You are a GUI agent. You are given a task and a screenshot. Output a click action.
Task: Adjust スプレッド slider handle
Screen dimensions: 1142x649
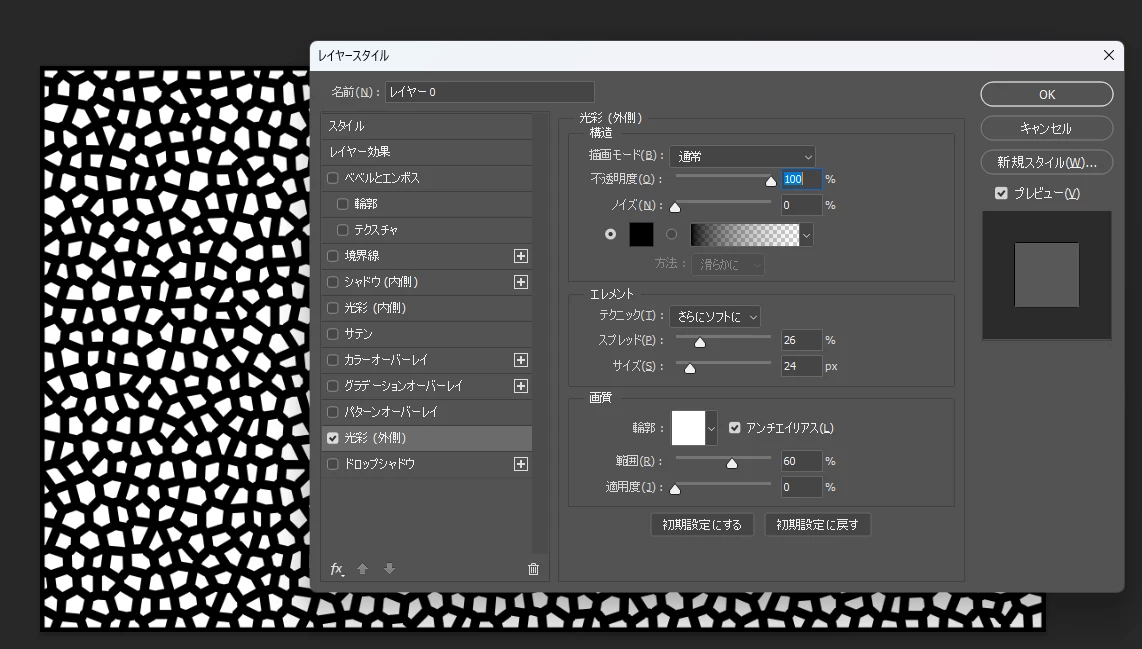(x=700, y=342)
